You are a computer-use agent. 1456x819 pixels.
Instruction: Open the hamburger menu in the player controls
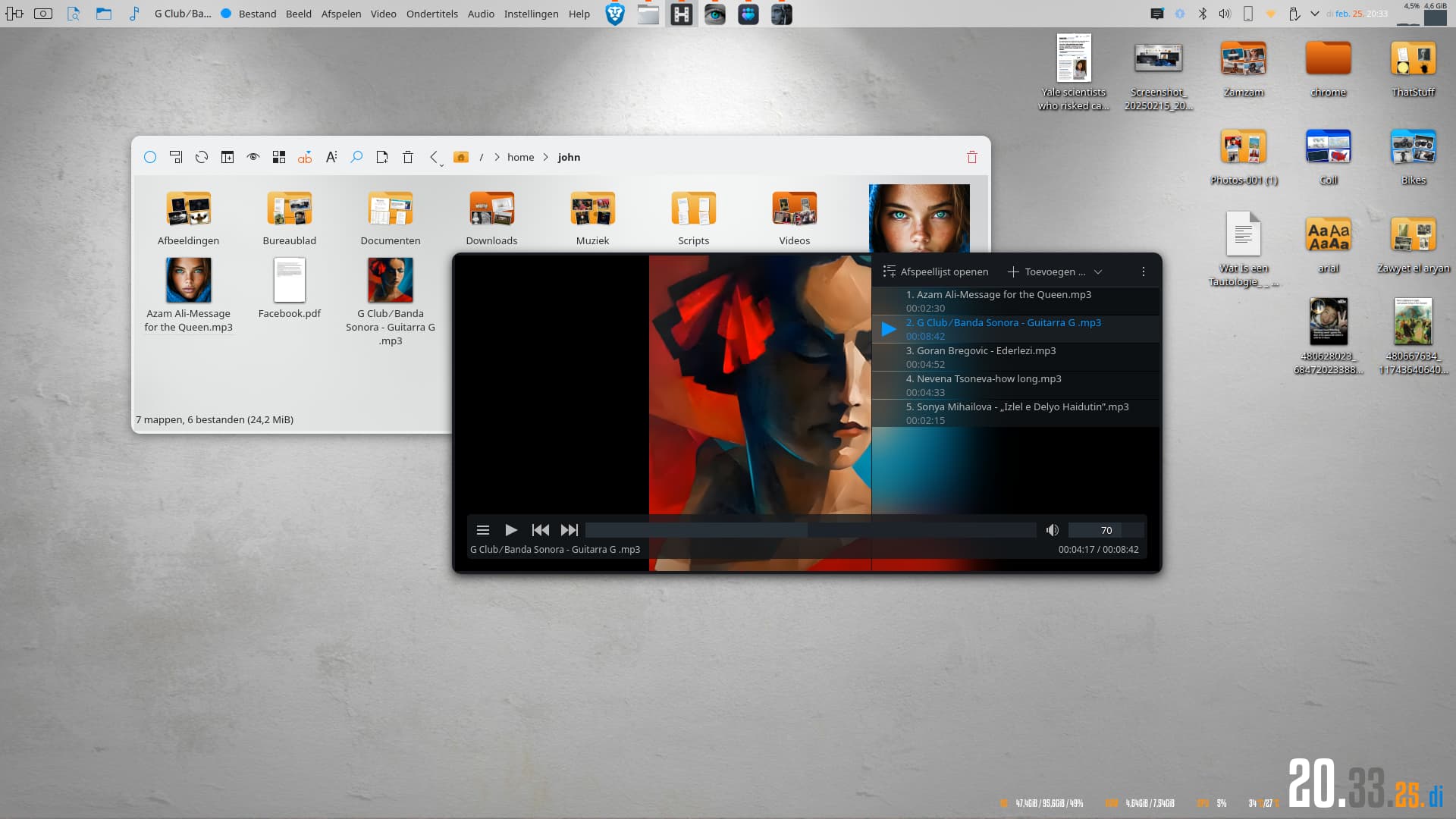(483, 530)
